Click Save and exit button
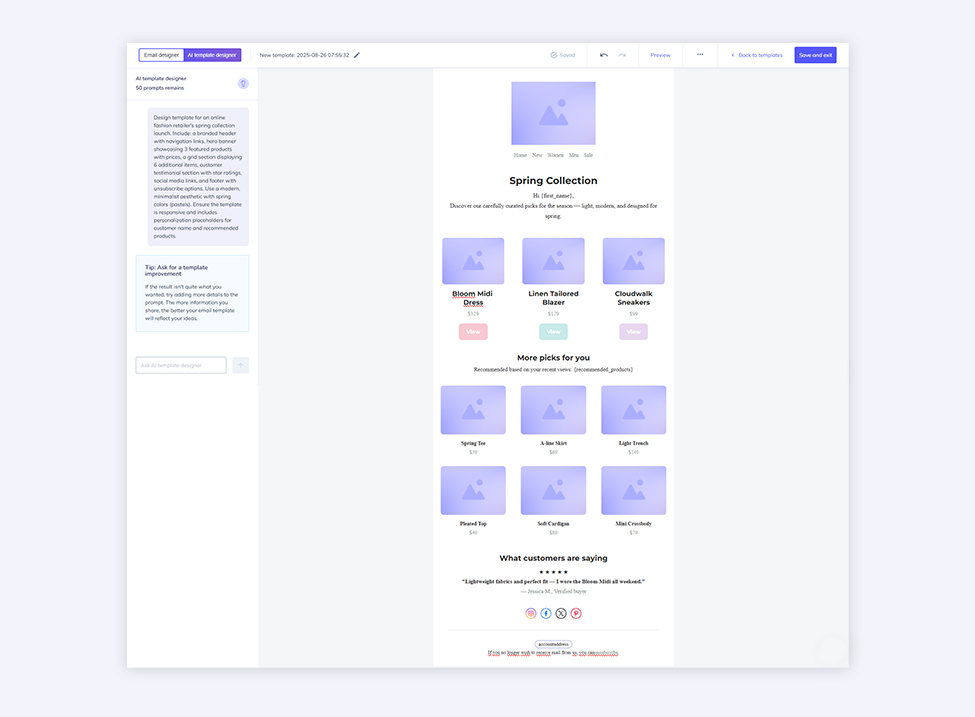This screenshot has height=717, width=975. tap(815, 55)
